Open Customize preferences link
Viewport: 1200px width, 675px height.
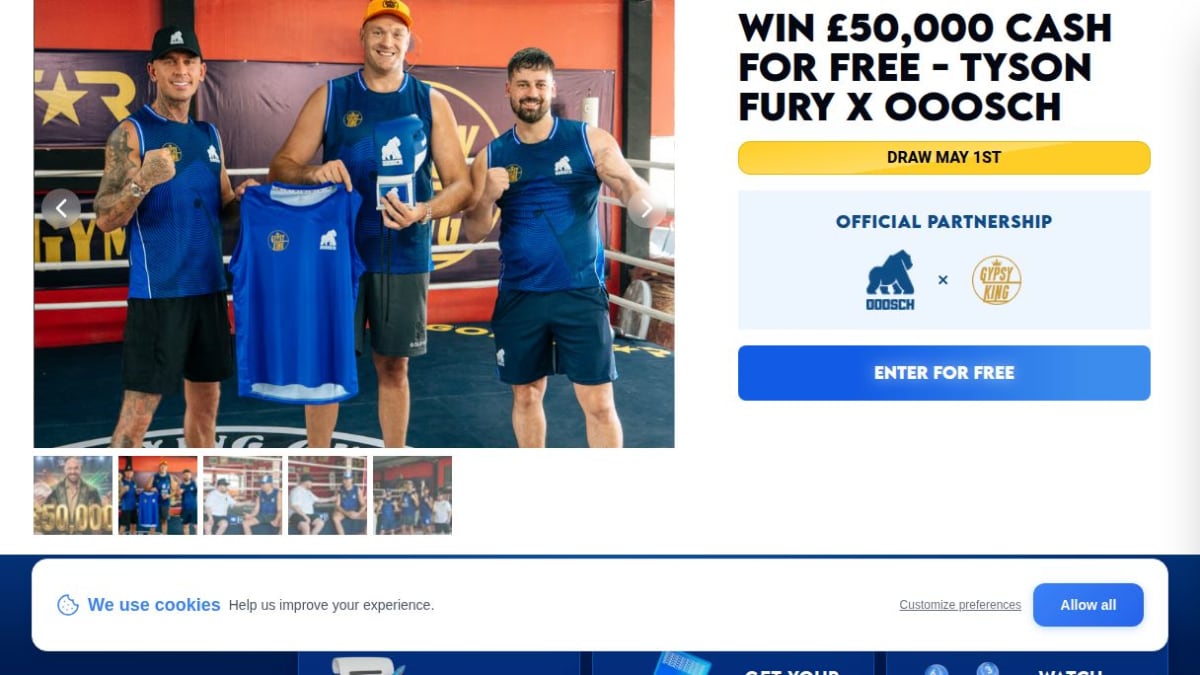click(960, 605)
